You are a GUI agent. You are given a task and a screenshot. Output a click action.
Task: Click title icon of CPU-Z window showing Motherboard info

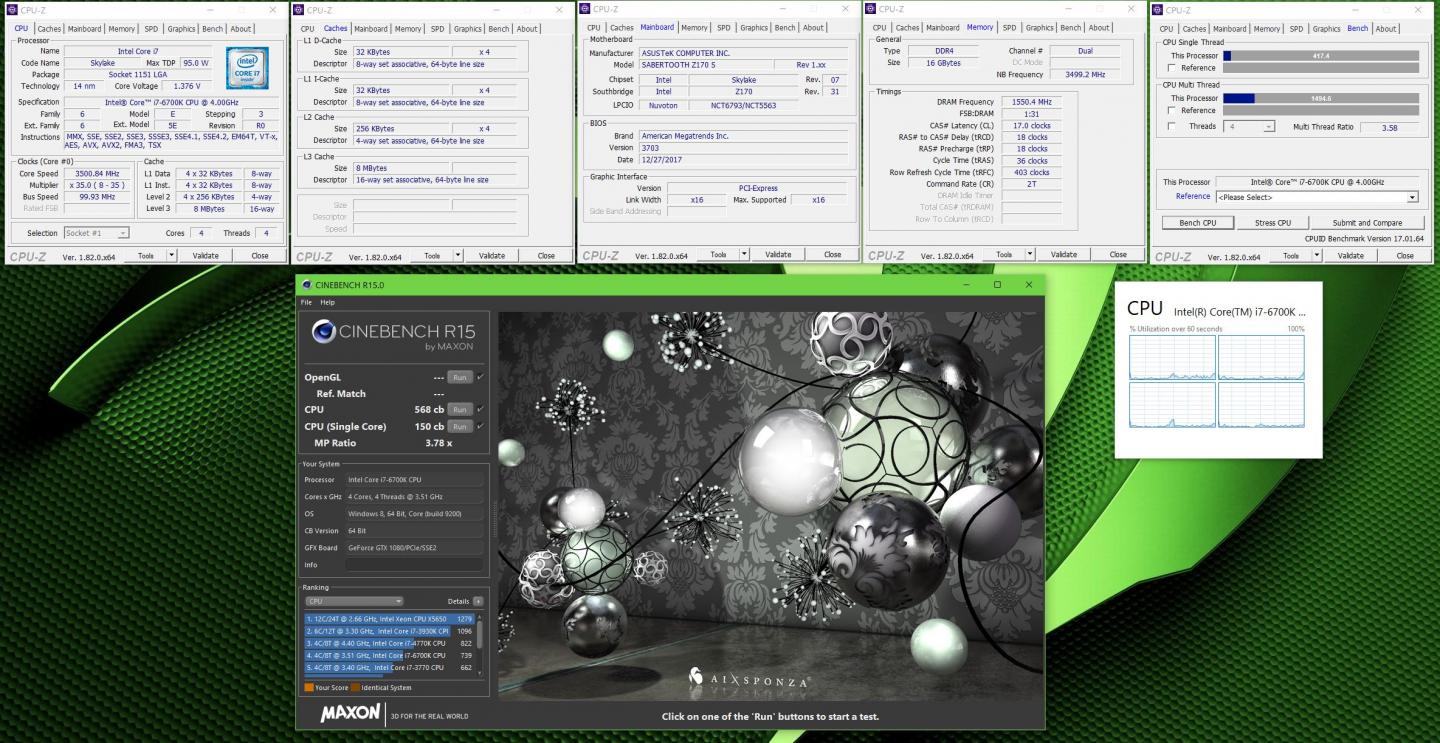coord(586,9)
